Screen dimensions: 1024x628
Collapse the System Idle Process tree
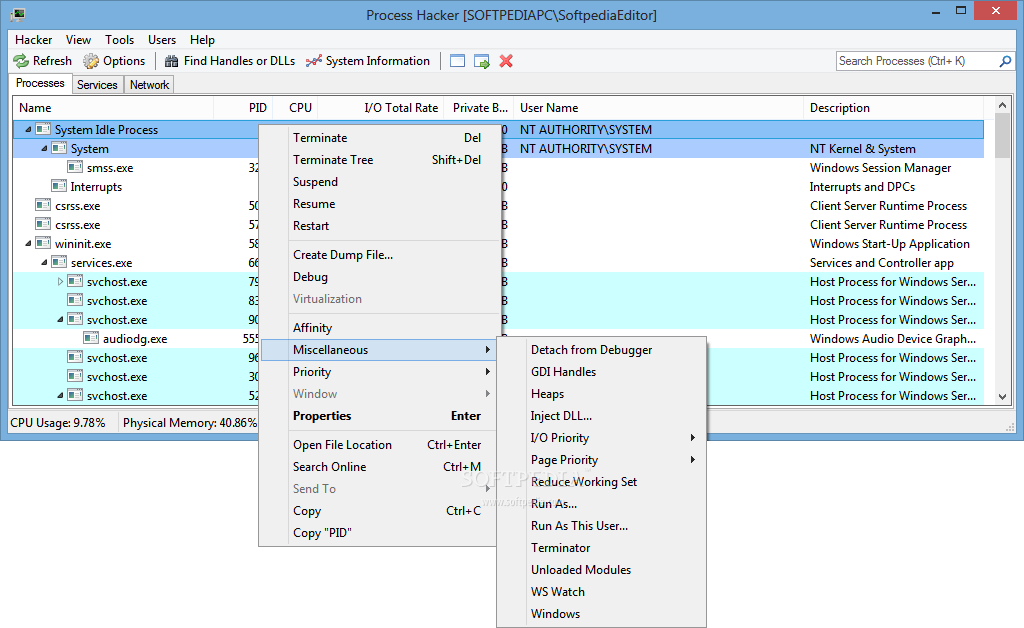(x=28, y=129)
